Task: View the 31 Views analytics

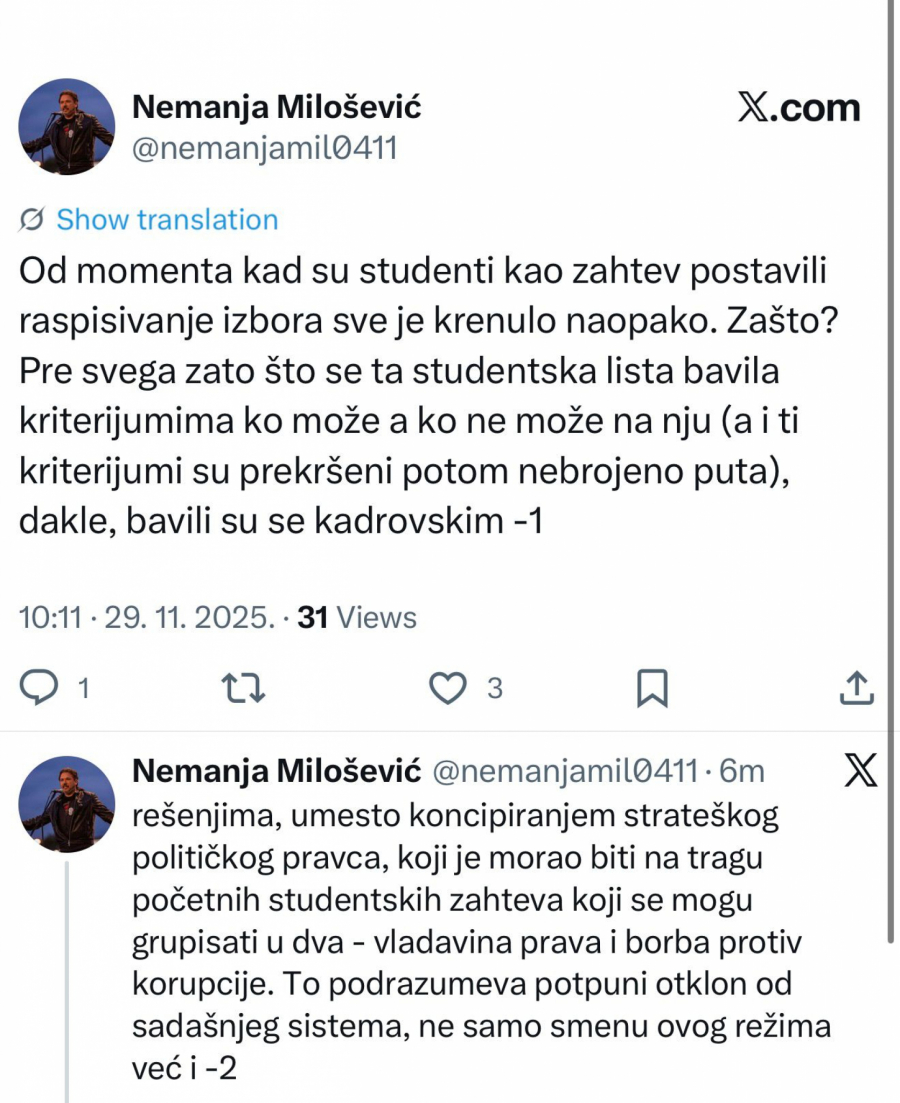Action: (357, 618)
